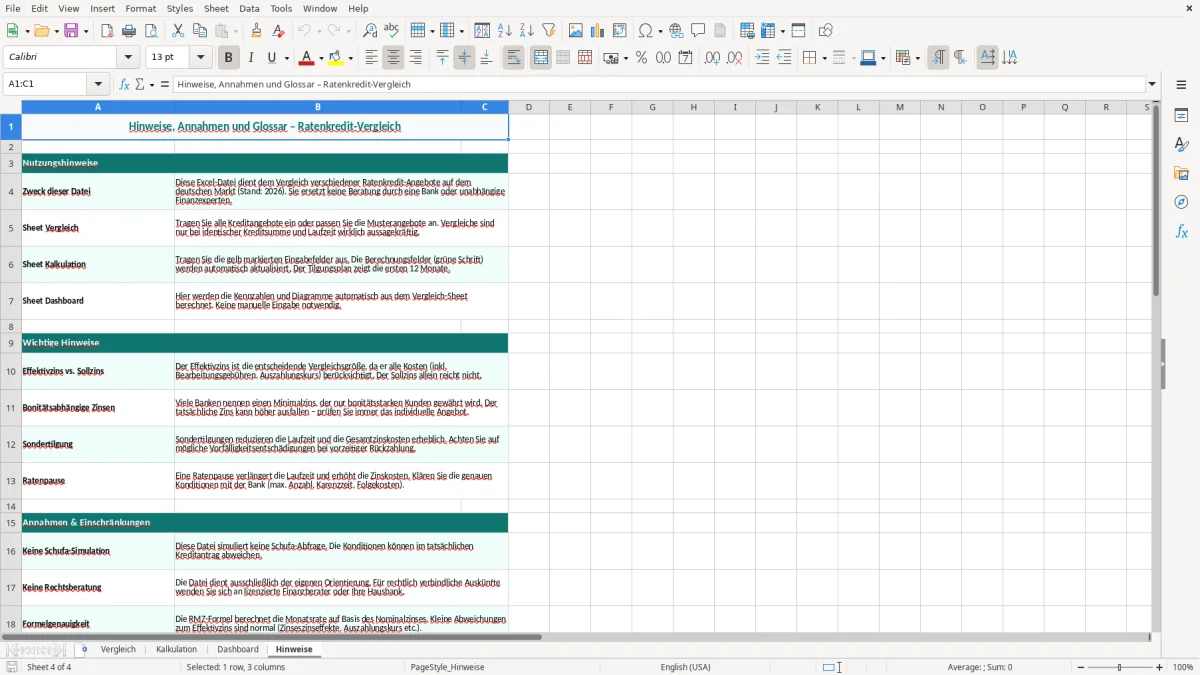The image size is (1200, 675).
Task: Open sidebar Gallery icon
Action: [x=1181, y=174]
